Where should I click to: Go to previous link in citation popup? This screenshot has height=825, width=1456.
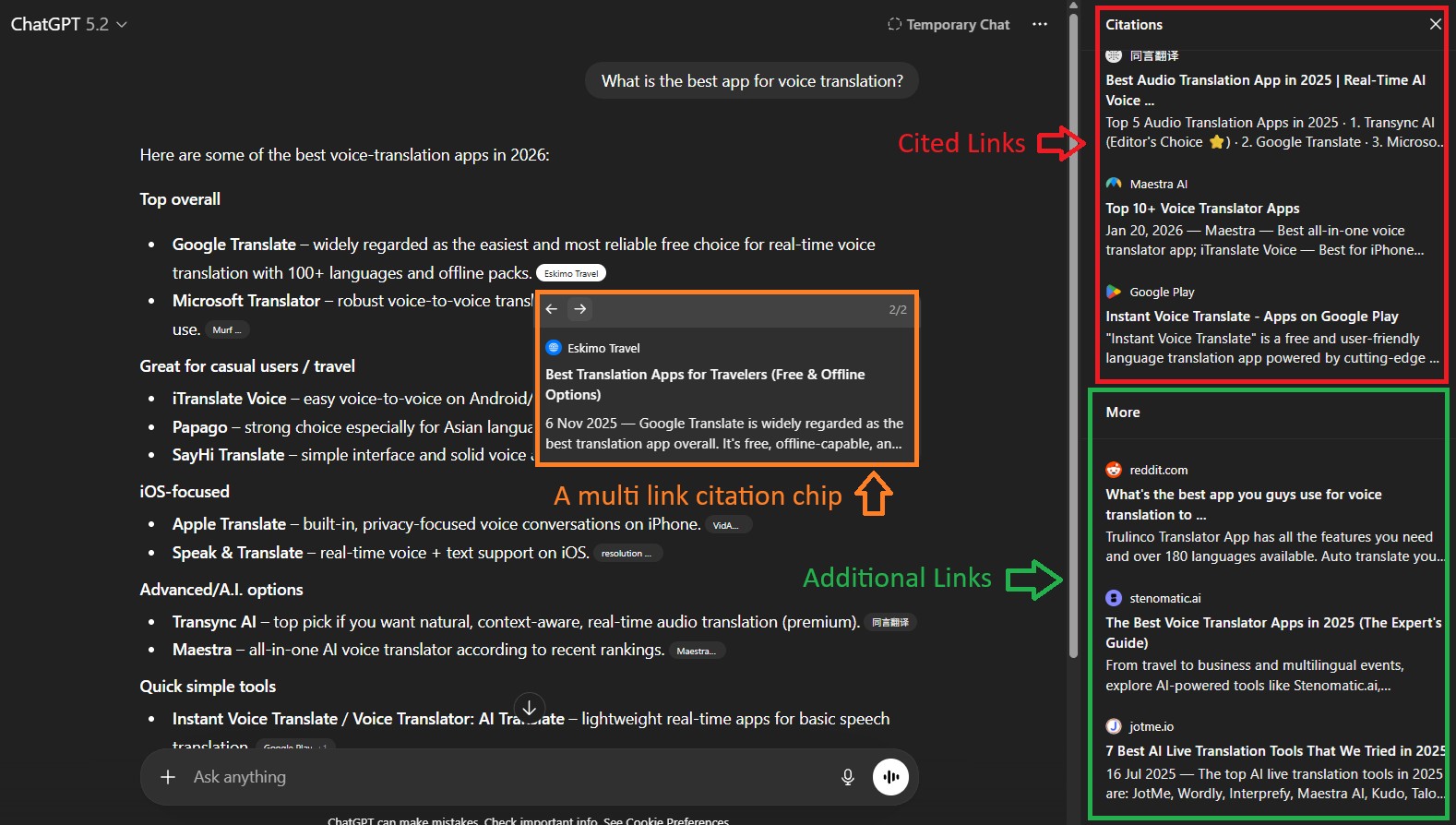(x=552, y=309)
